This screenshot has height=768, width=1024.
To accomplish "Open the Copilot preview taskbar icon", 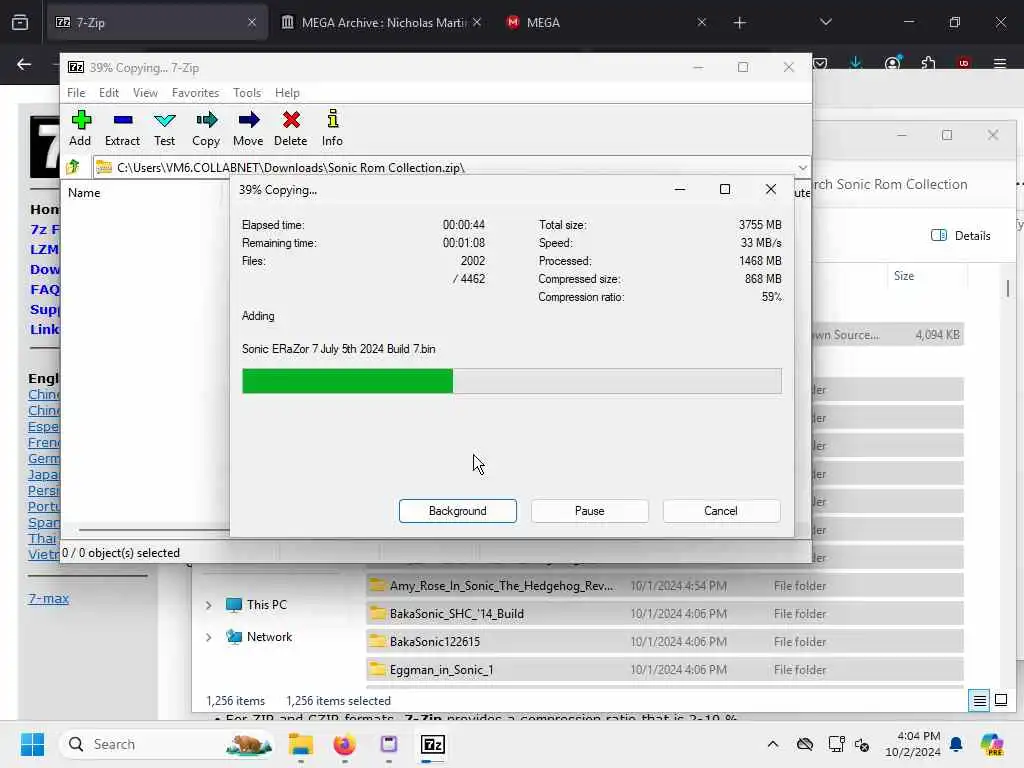I will [992, 744].
